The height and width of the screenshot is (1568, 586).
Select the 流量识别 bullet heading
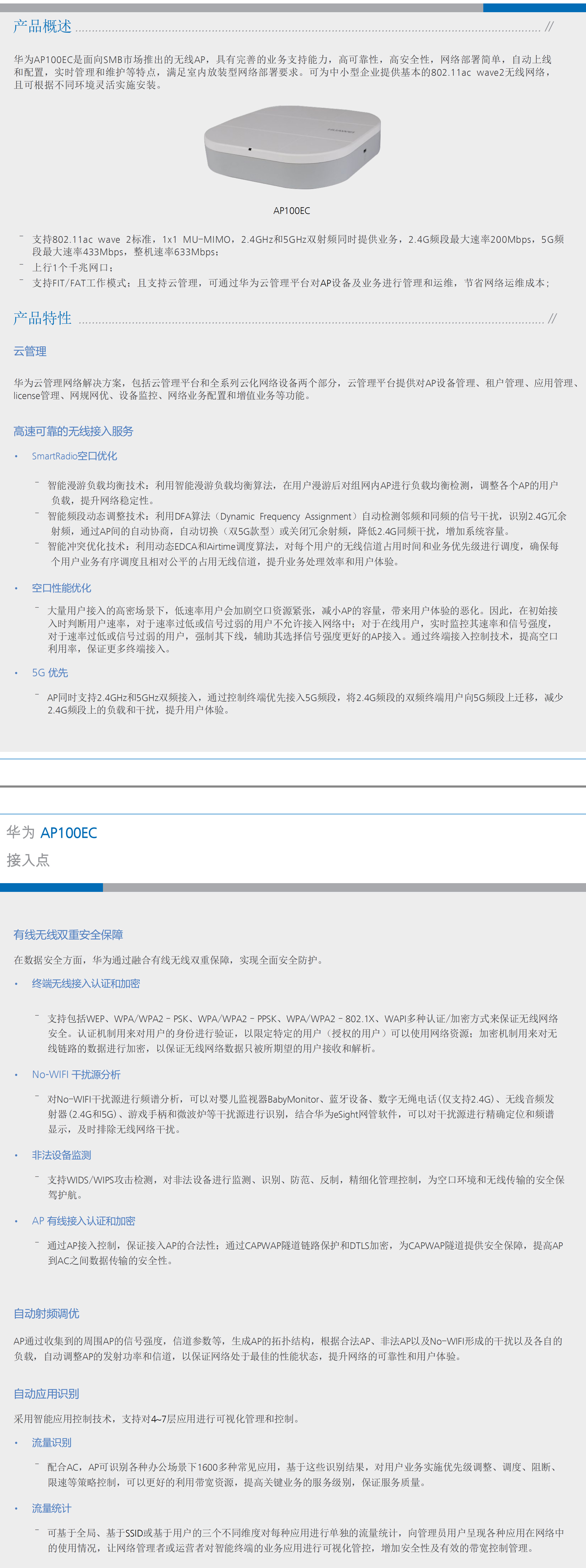(x=52, y=1443)
